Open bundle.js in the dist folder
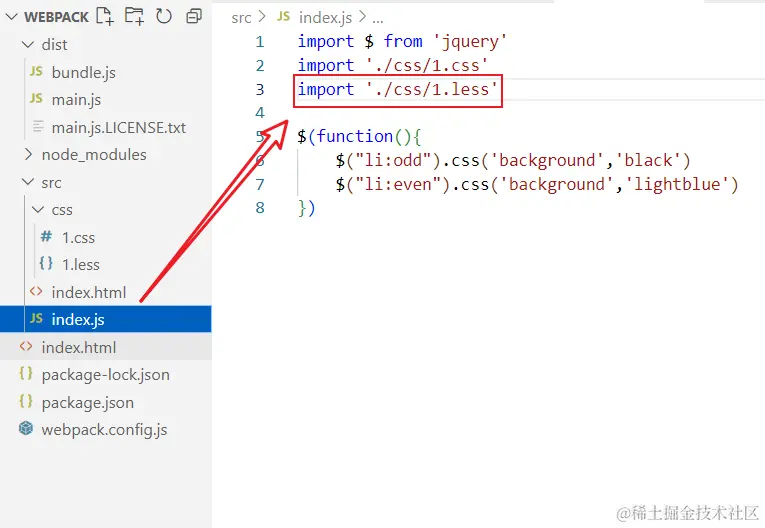The height and width of the screenshot is (528, 765). [83, 72]
